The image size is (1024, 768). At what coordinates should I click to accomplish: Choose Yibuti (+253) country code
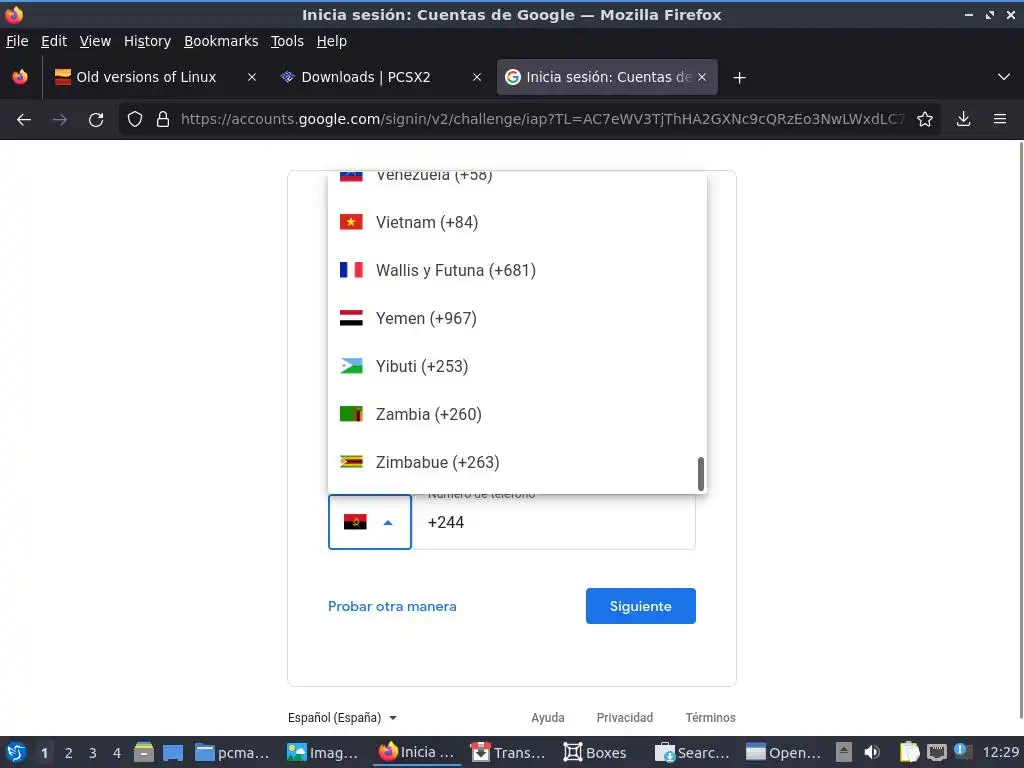pos(517,366)
